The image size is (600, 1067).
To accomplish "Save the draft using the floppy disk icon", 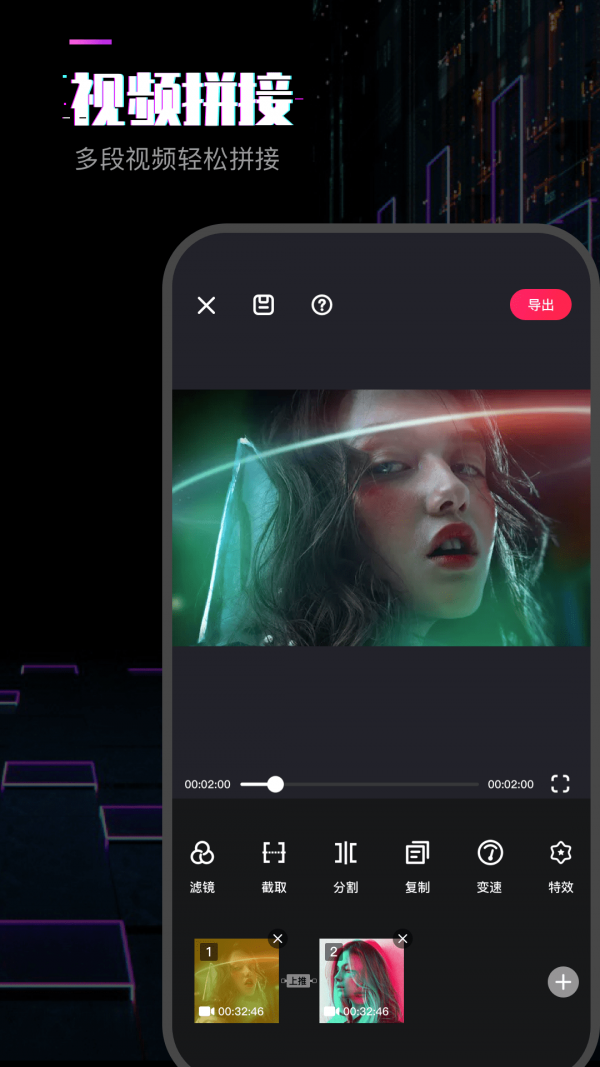I will pos(263,305).
